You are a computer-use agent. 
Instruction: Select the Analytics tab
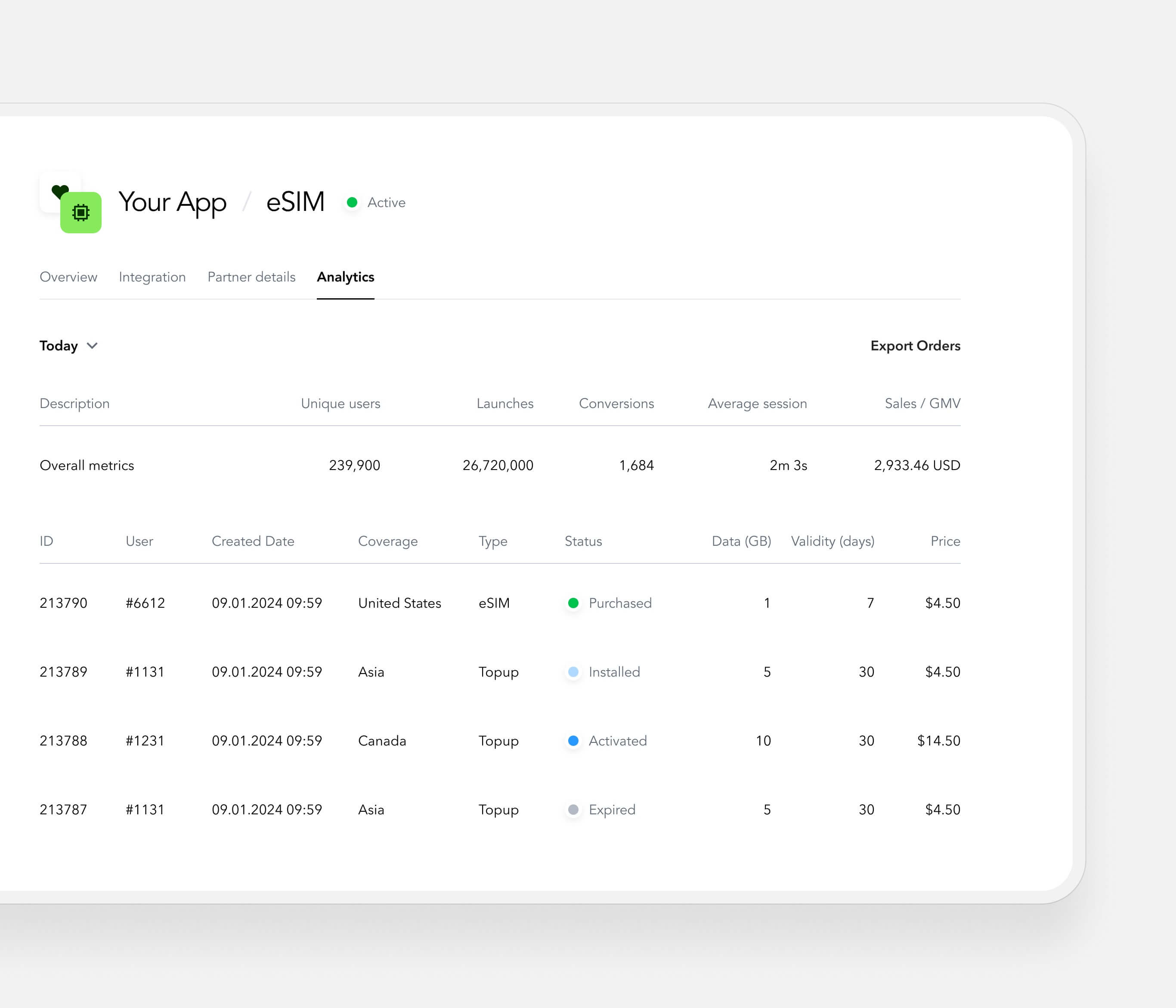[x=345, y=277]
